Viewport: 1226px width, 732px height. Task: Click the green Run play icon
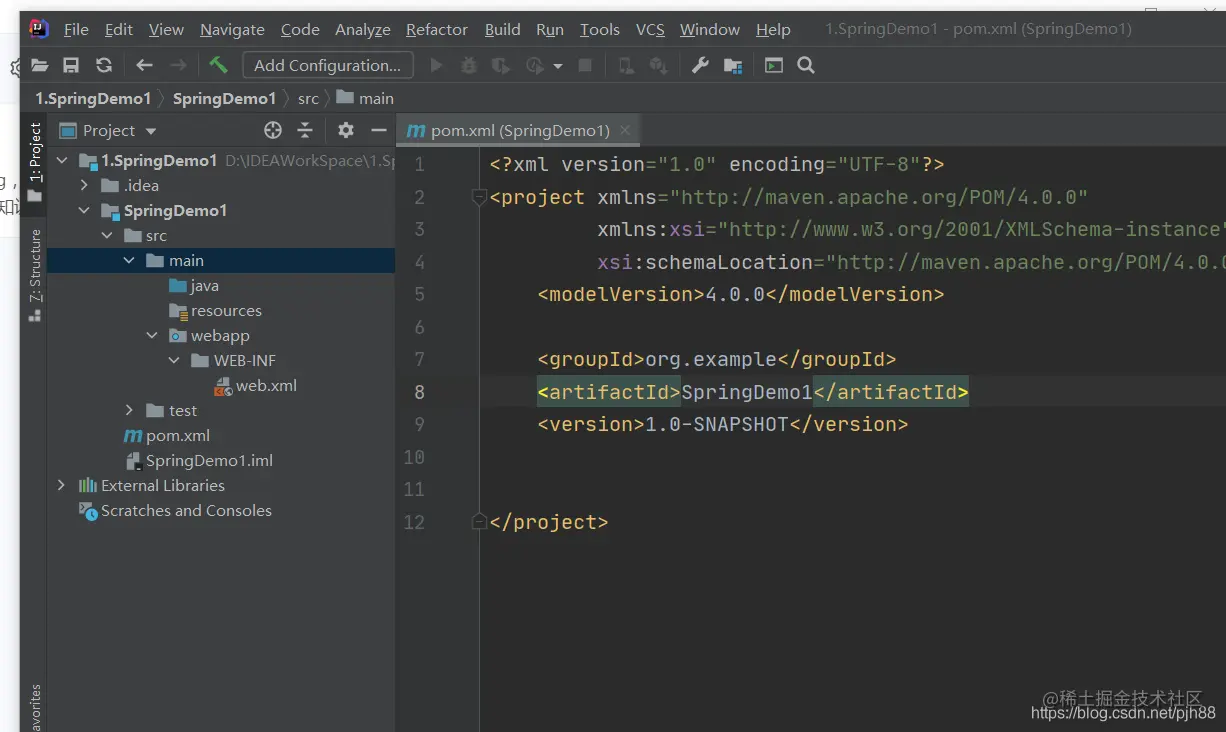tap(436, 65)
